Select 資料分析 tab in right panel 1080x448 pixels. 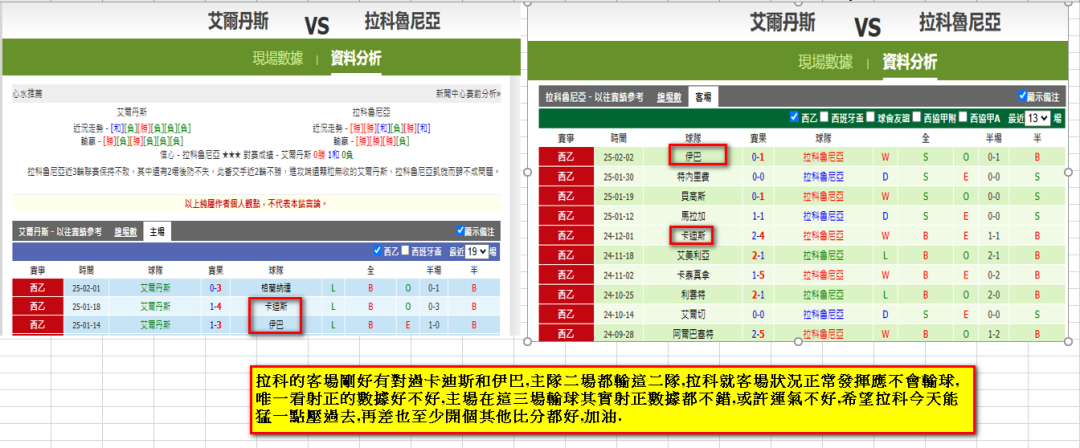909,62
